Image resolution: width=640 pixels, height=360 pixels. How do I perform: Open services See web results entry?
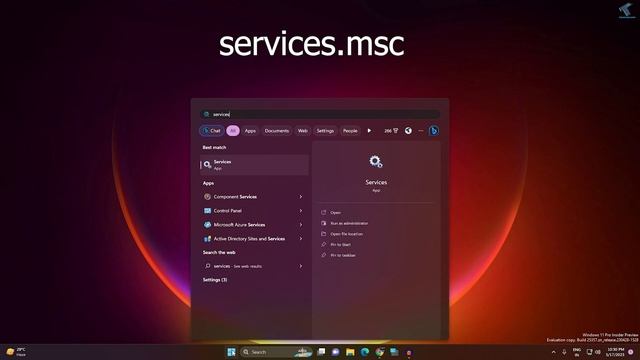pyautogui.click(x=254, y=266)
